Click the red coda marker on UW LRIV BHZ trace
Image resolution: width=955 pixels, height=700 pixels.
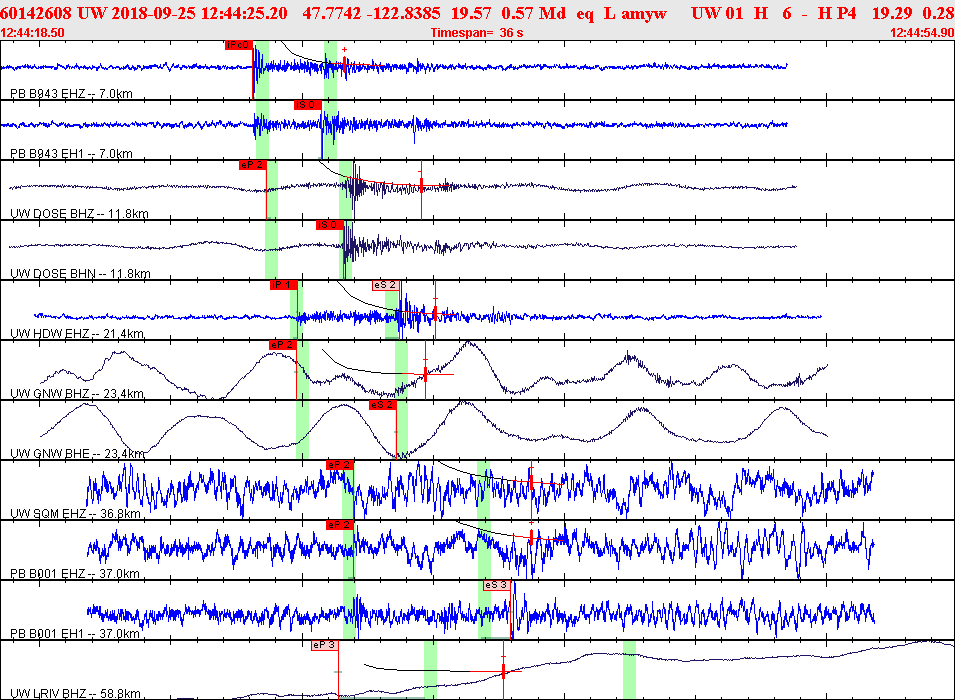click(504, 671)
